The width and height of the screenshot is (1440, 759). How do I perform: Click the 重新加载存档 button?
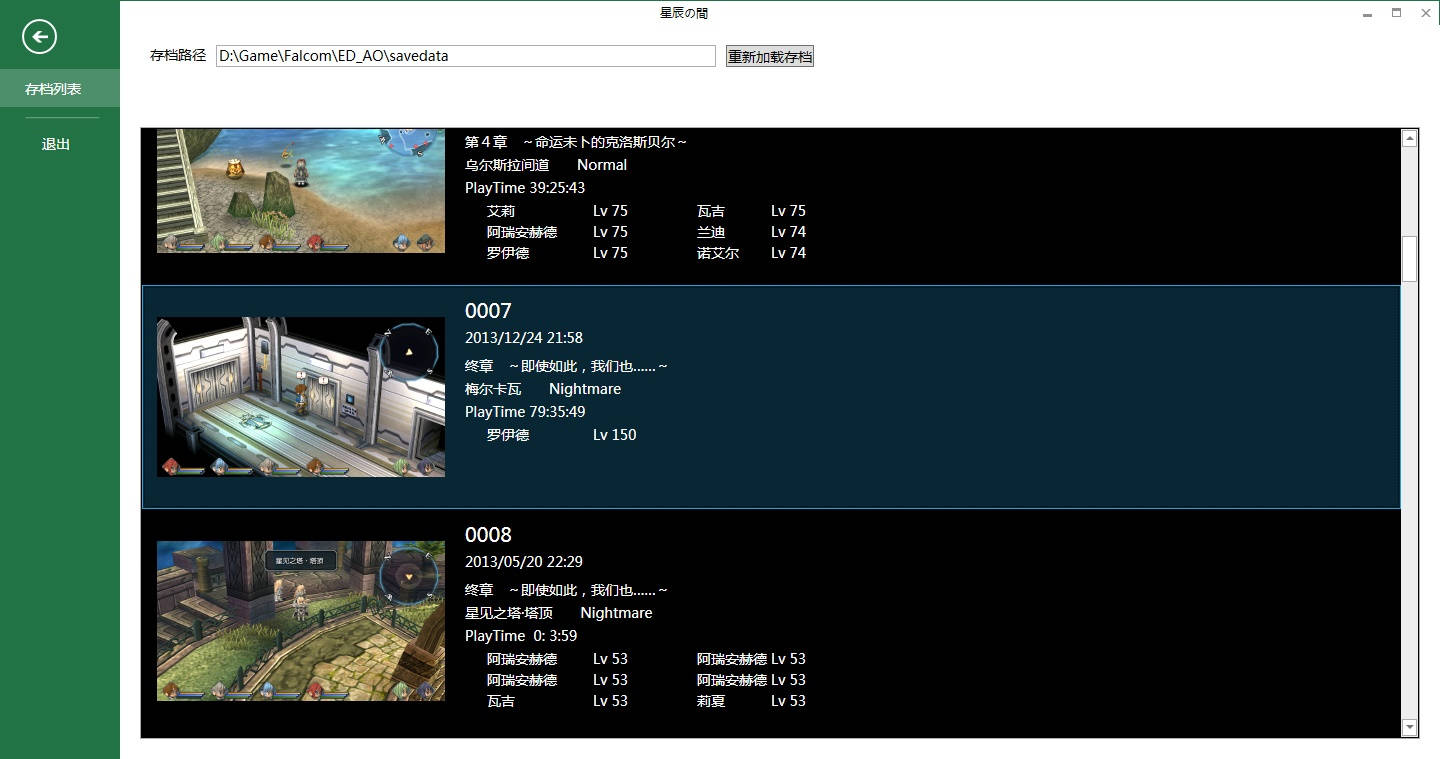770,57
